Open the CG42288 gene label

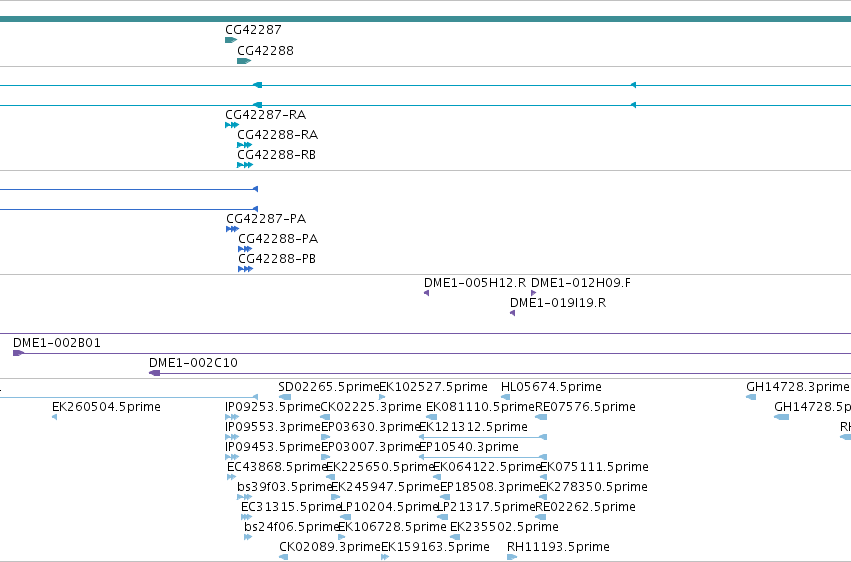click(265, 51)
